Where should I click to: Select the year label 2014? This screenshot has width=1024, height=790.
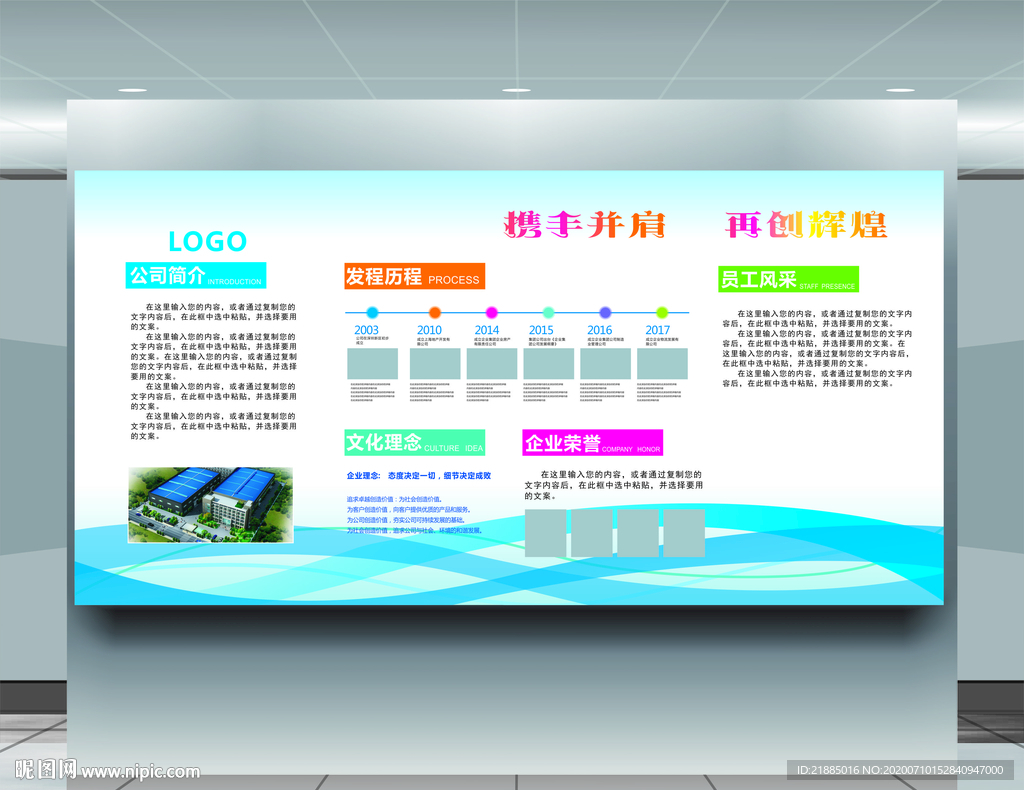[x=487, y=330]
